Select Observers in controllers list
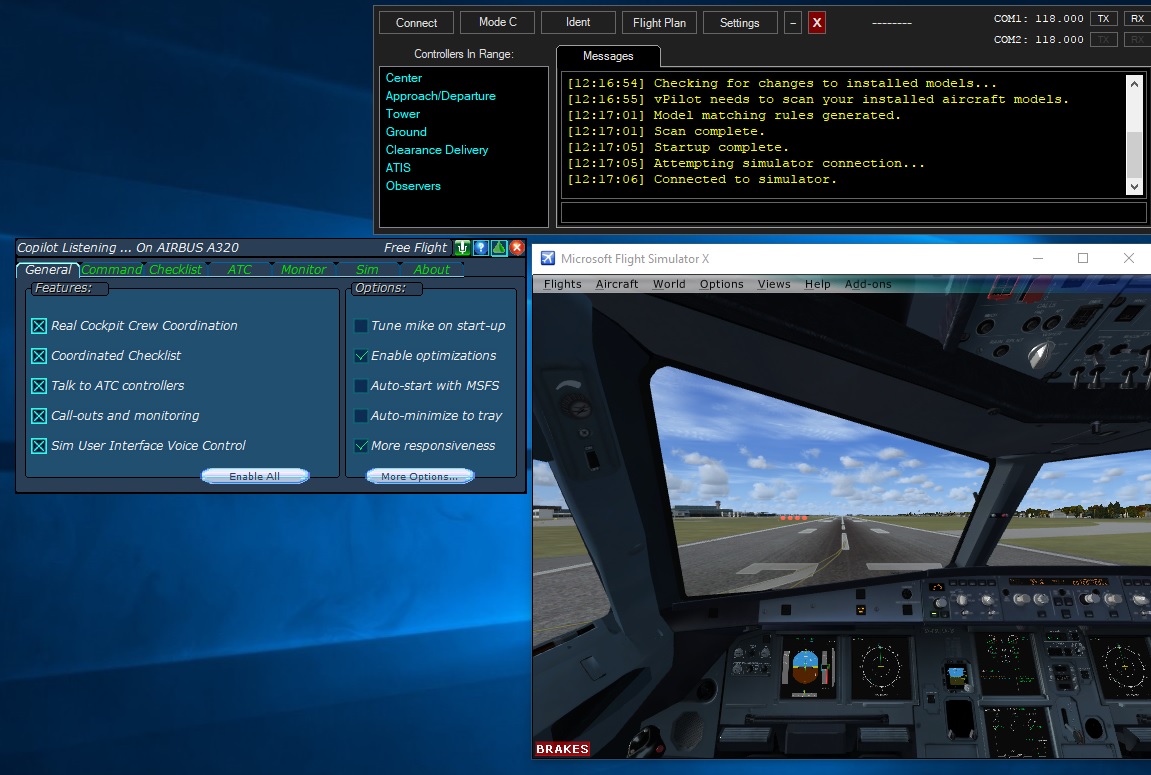Screen dimensions: 1151x775 [413, 186]
